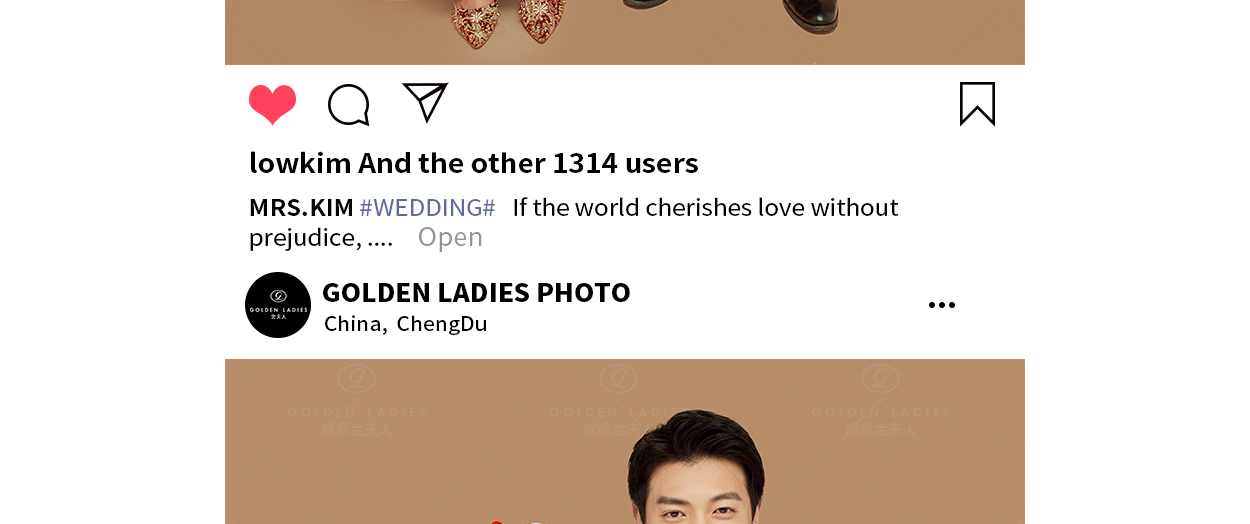Open comments with the speech bubble icon

pyautogui.click(x=349, y=105)
